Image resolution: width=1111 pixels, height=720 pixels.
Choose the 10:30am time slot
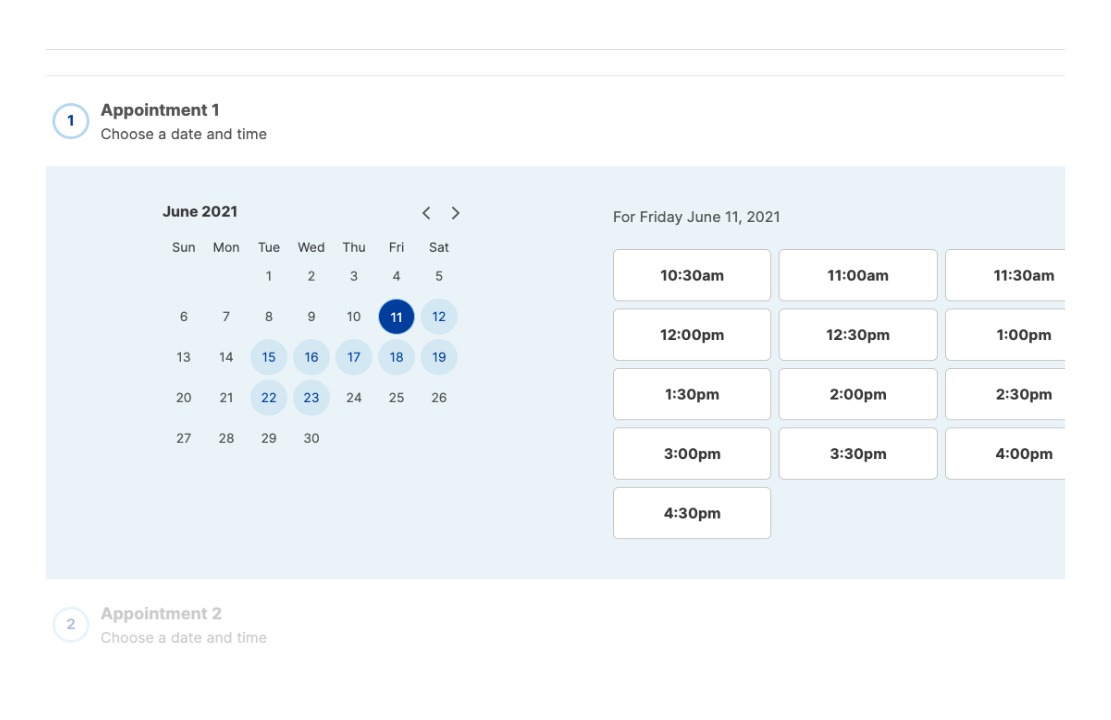692,275
